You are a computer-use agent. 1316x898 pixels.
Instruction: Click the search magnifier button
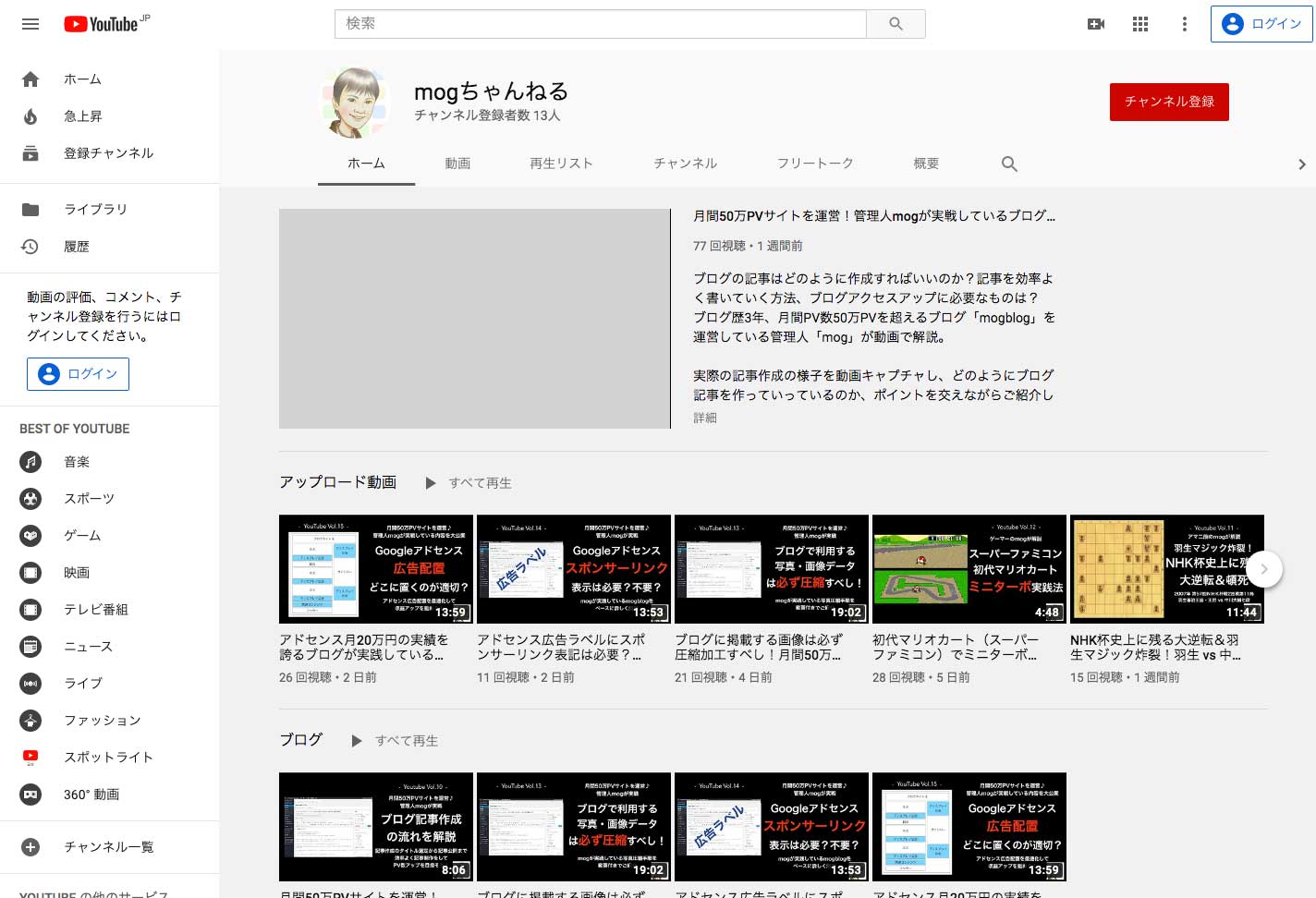[x=896, y=24]
